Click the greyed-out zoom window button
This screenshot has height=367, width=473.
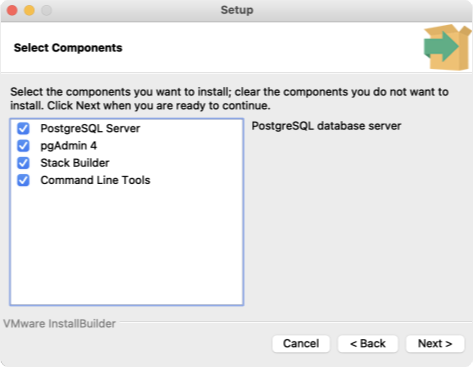tap(46, 10)
